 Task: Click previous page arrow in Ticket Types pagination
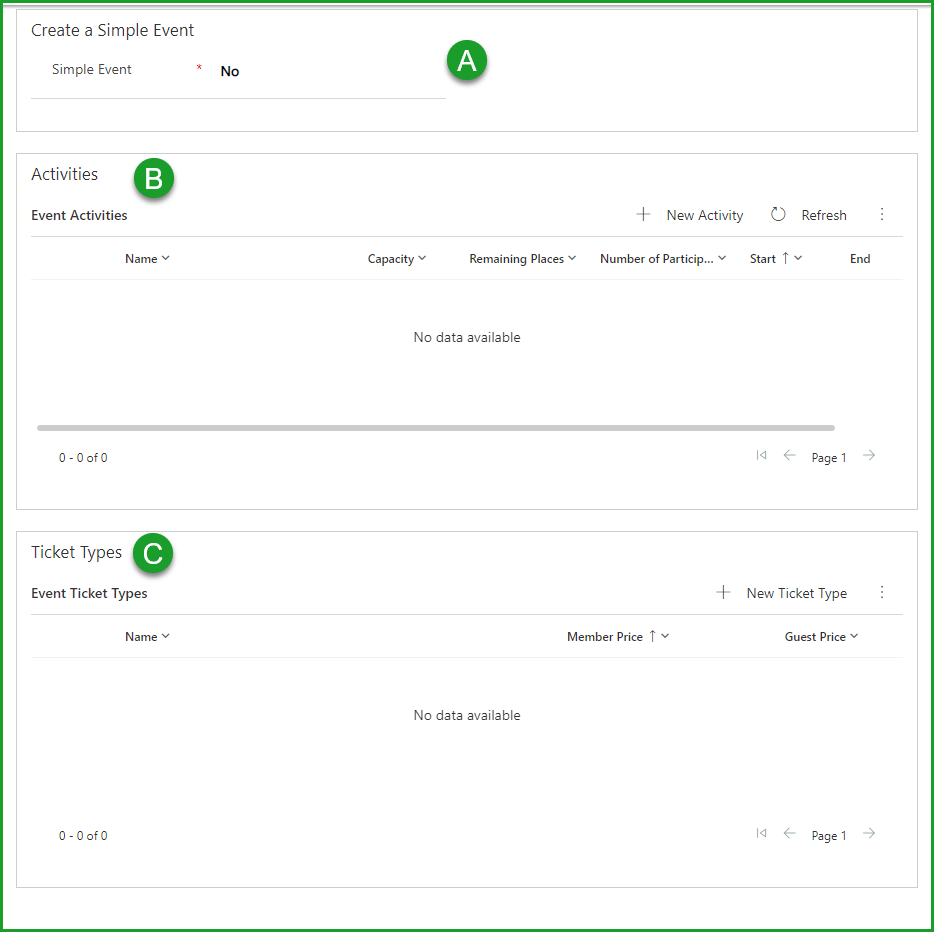tap(789, 833)
